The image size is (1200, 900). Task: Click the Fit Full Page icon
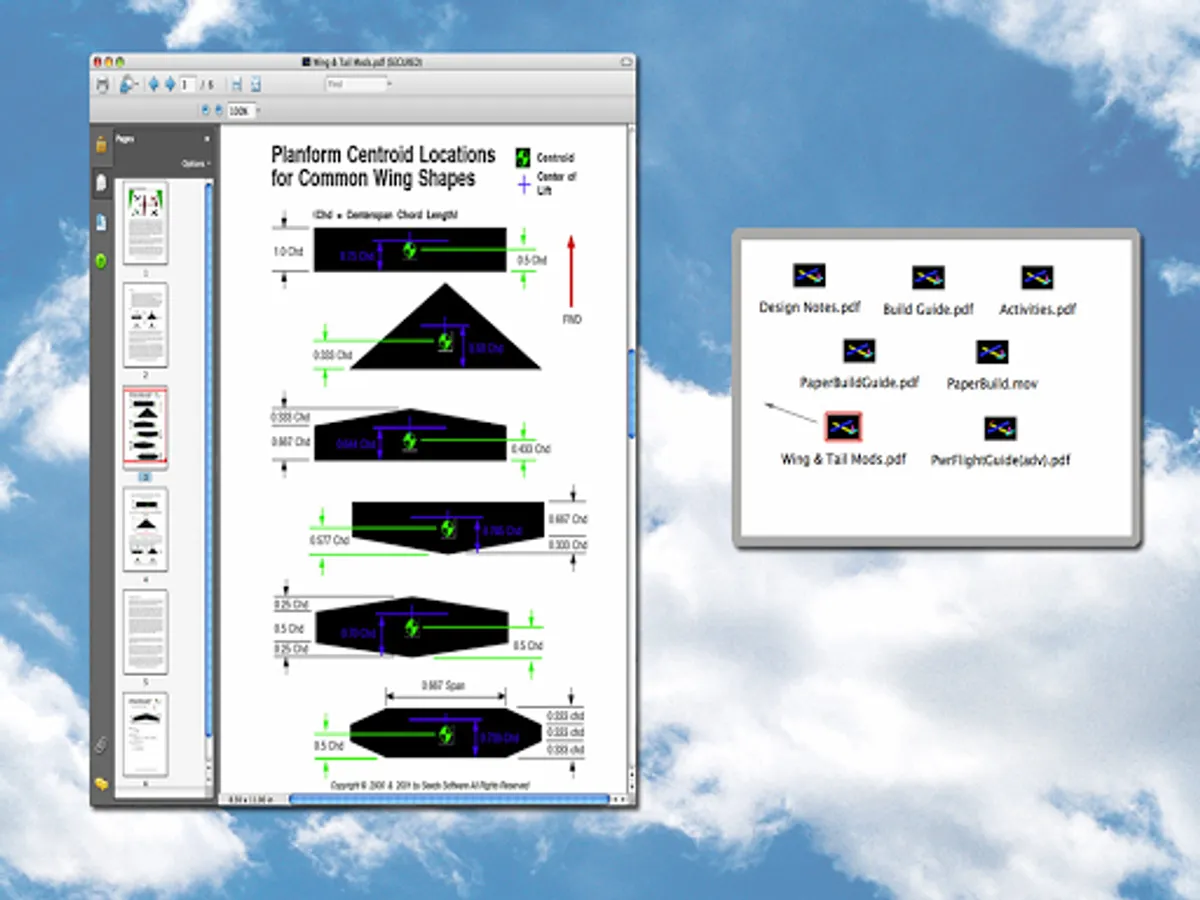255,85
